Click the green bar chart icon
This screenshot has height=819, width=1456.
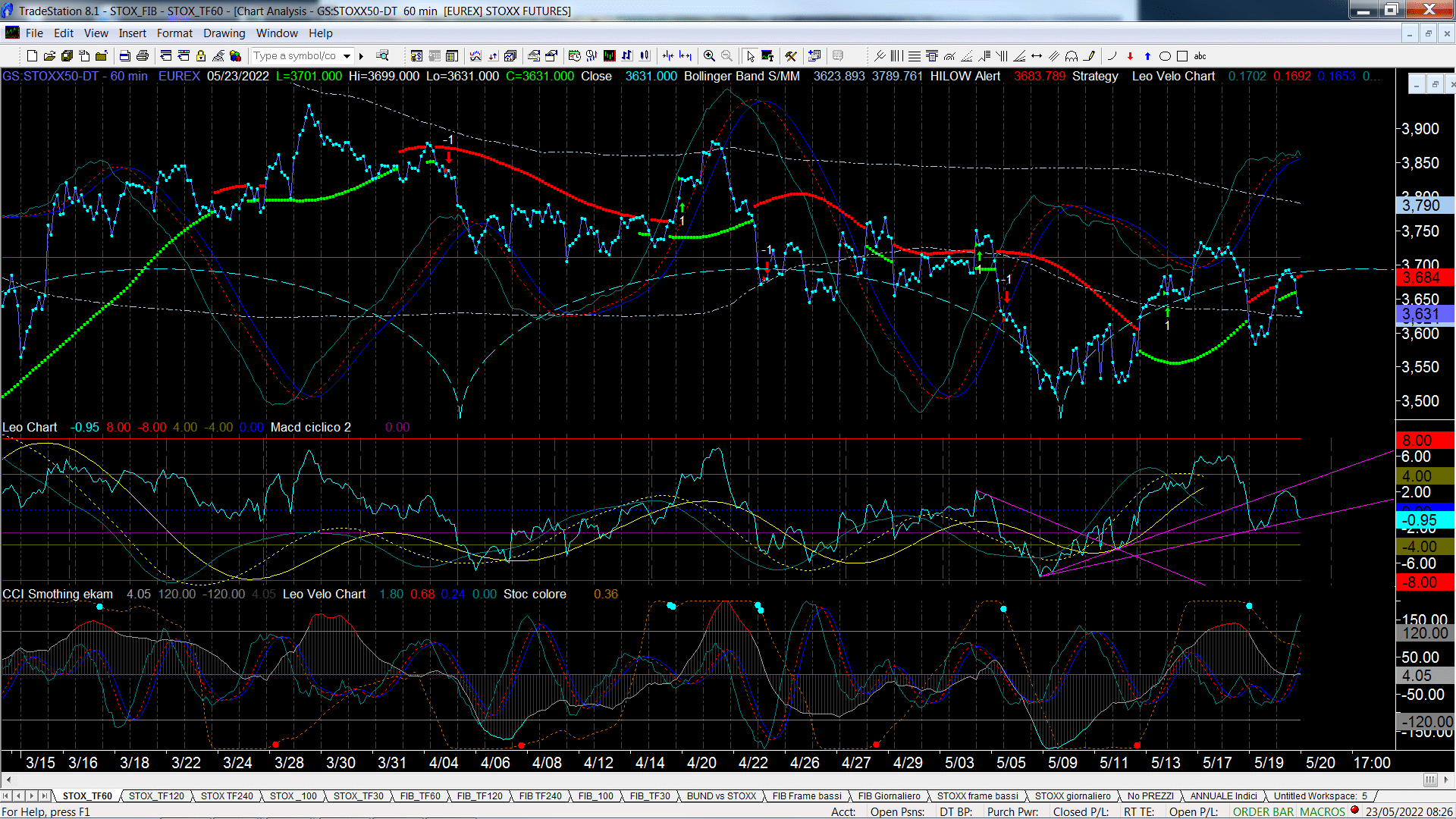(x=610, y=56)
